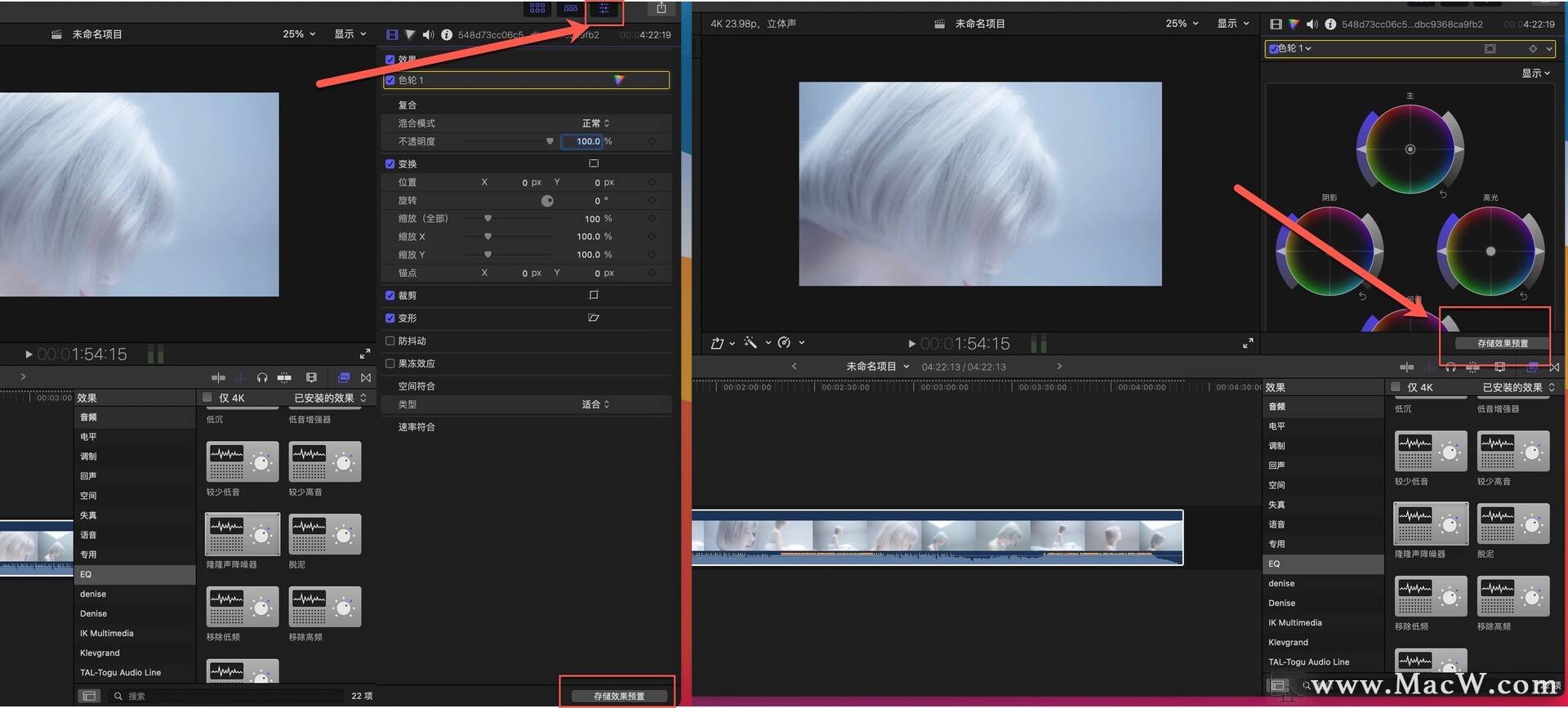
Task: Toggle sidebar visibility icon beside left effects search
Action: [x=89, y=696]
